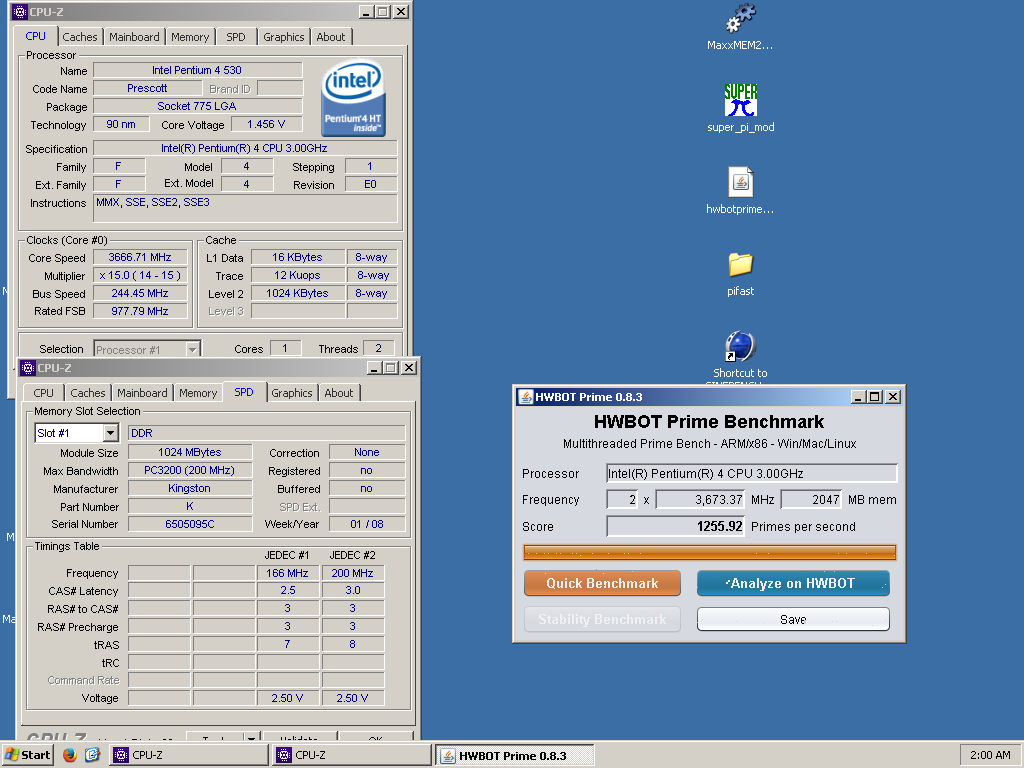Click the L1 Data value 16 KBytes
Image resolution: width=1024 pixels, height=768 pixels.
click(x=298, y=257)
